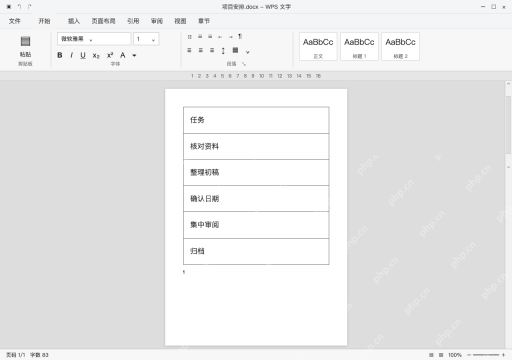This screenshot has height=360, width=512.
Task: Decrease the paragraph indent
Action: pos(220,37)
